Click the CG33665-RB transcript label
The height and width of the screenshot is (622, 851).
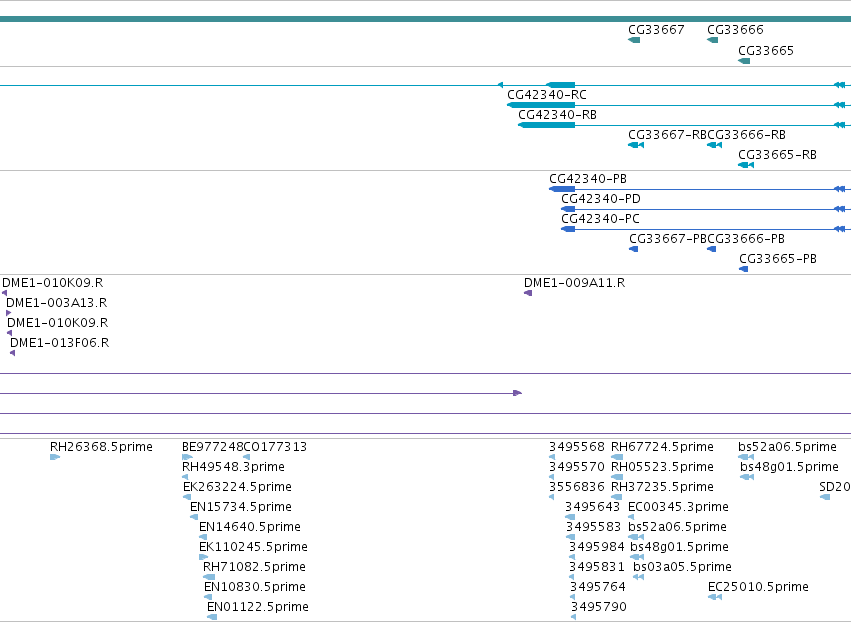(x=777, y=155)
